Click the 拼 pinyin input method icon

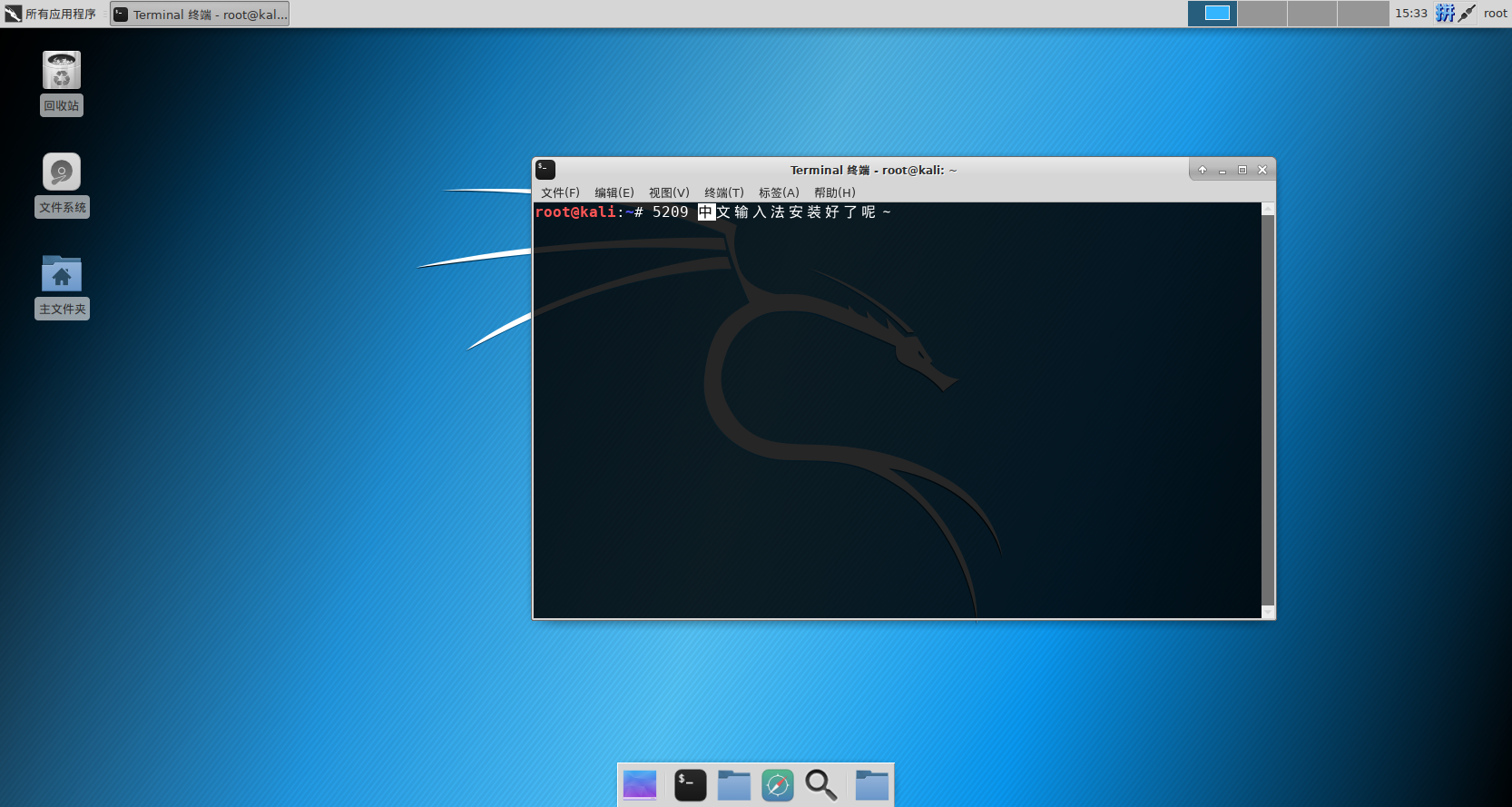pyautogui.click(x=1445, y=14)
